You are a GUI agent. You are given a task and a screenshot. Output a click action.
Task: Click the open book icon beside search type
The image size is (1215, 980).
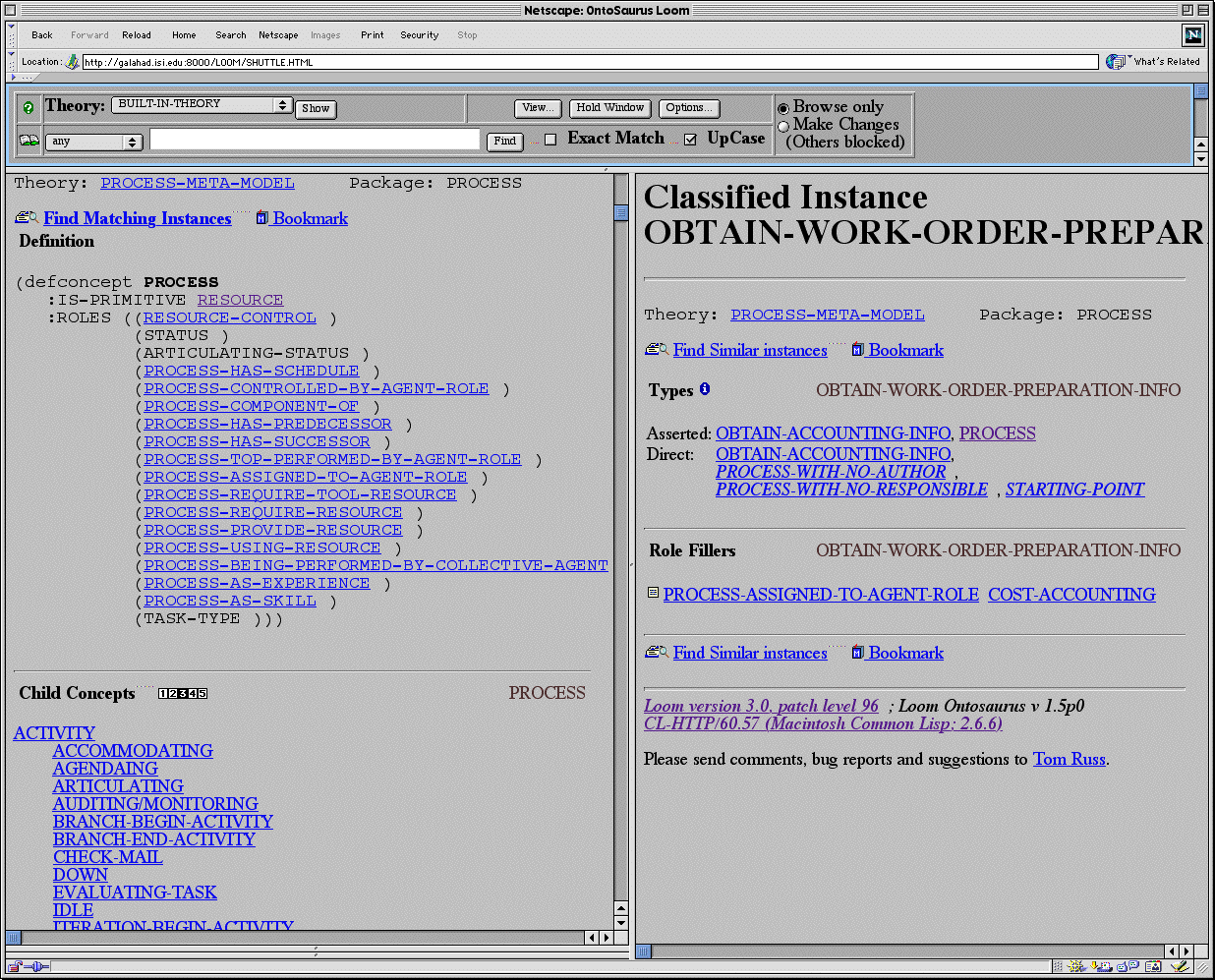[29, 141]
